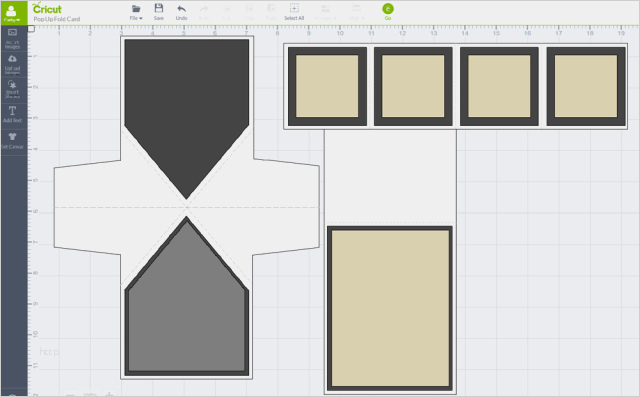This screenshot has width=640, height=397.
Task: Select the fourth beige square on the right
Action: (x=586, y=86)
